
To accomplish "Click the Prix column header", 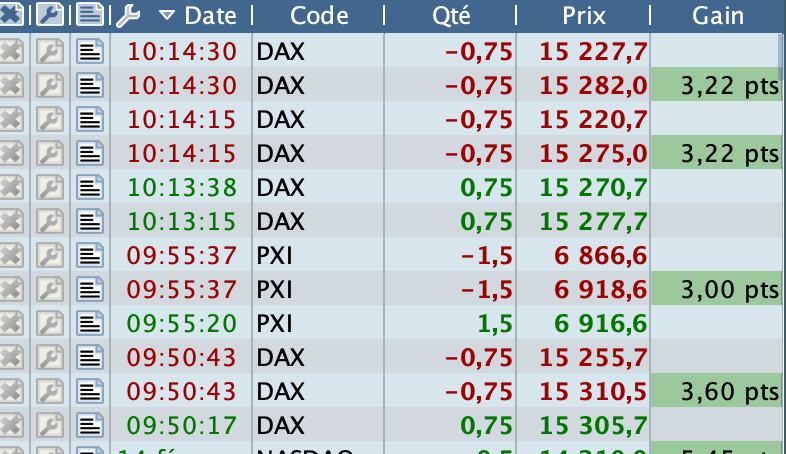I will pyautogui.click(x=582, y=16).
